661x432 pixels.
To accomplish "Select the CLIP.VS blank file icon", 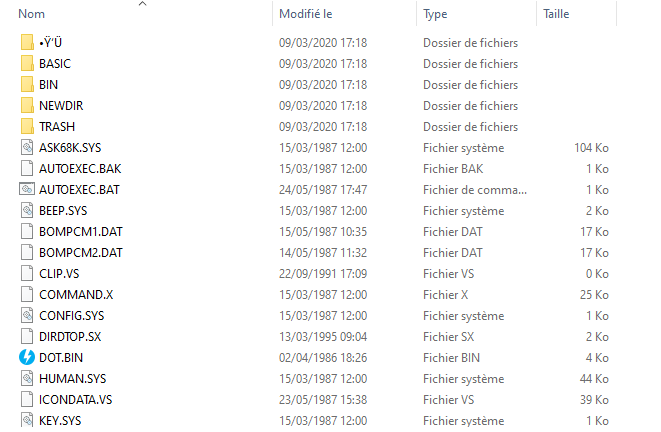I will 27,274.
